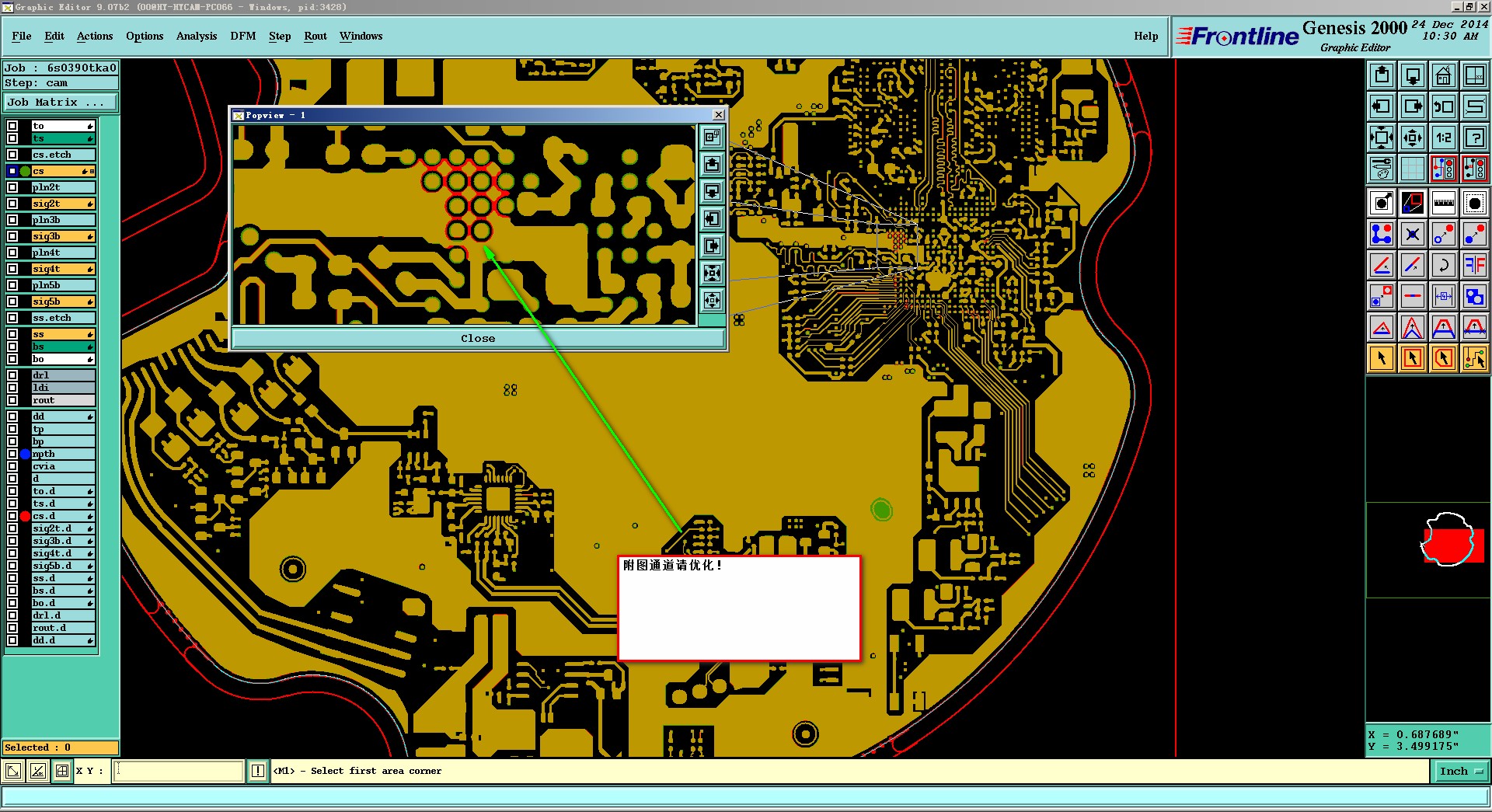
Task: Click the topmost icon in the Popview side toolbar
Action: coord(712,138)
